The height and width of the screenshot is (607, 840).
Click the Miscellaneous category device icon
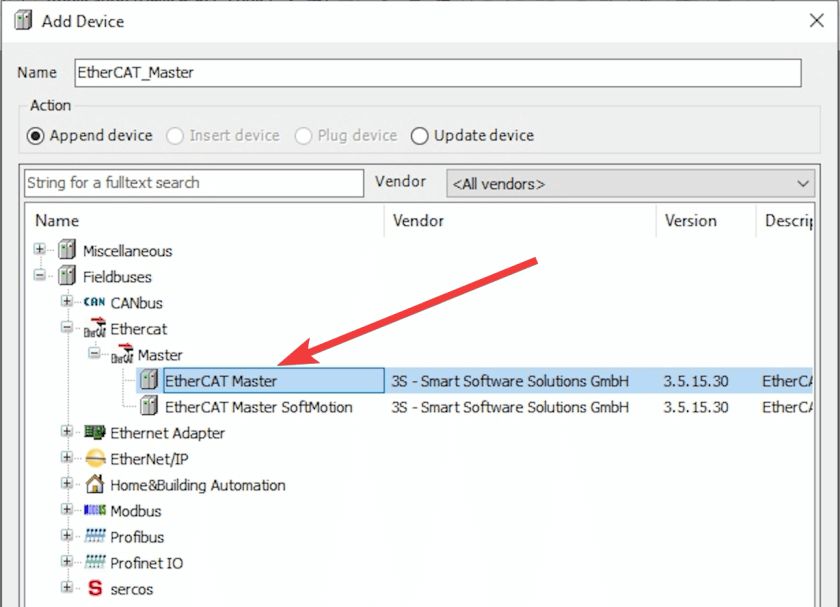tap(67, 250)
